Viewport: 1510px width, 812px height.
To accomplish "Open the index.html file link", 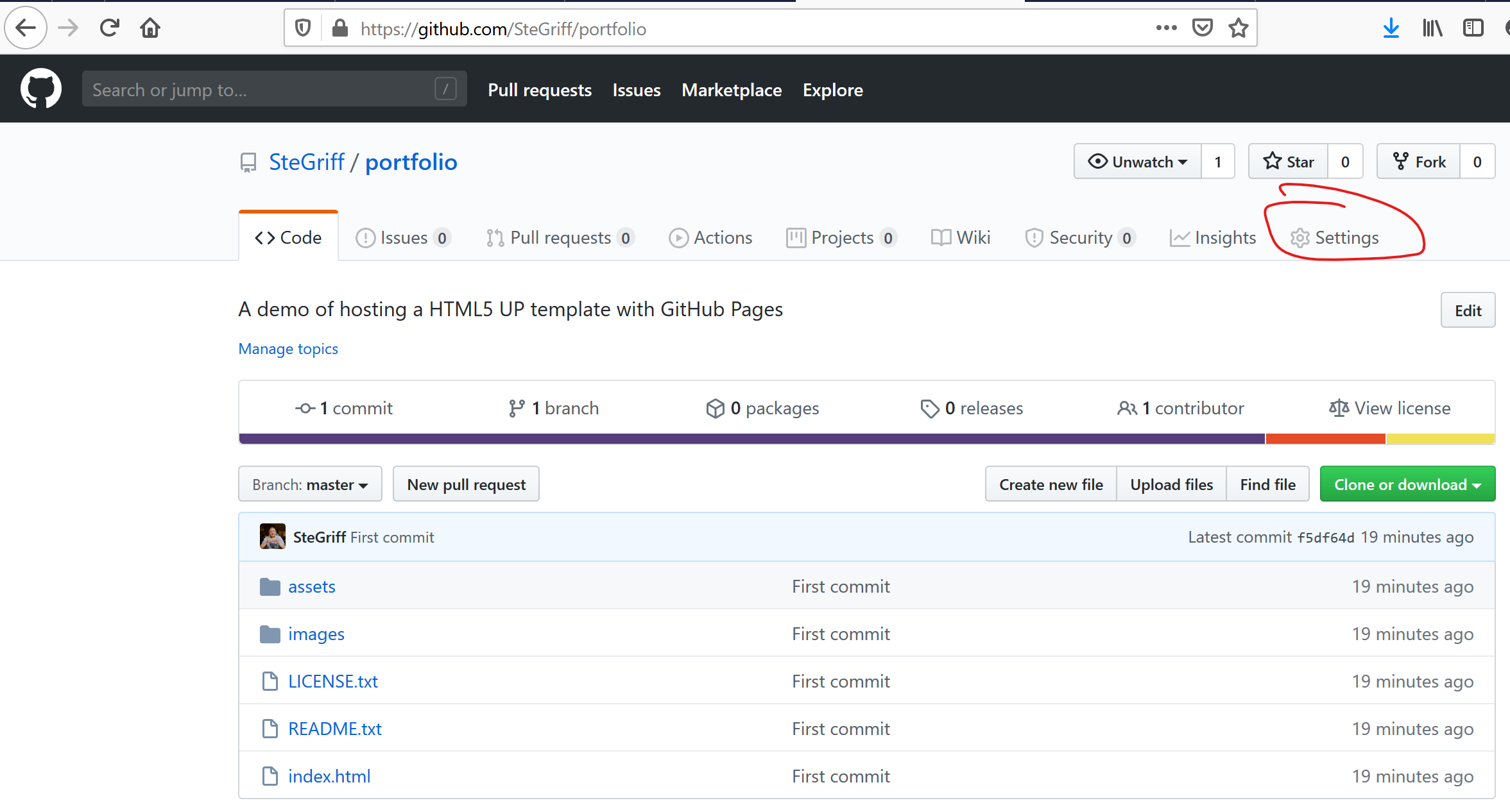I will pos(329,776).
